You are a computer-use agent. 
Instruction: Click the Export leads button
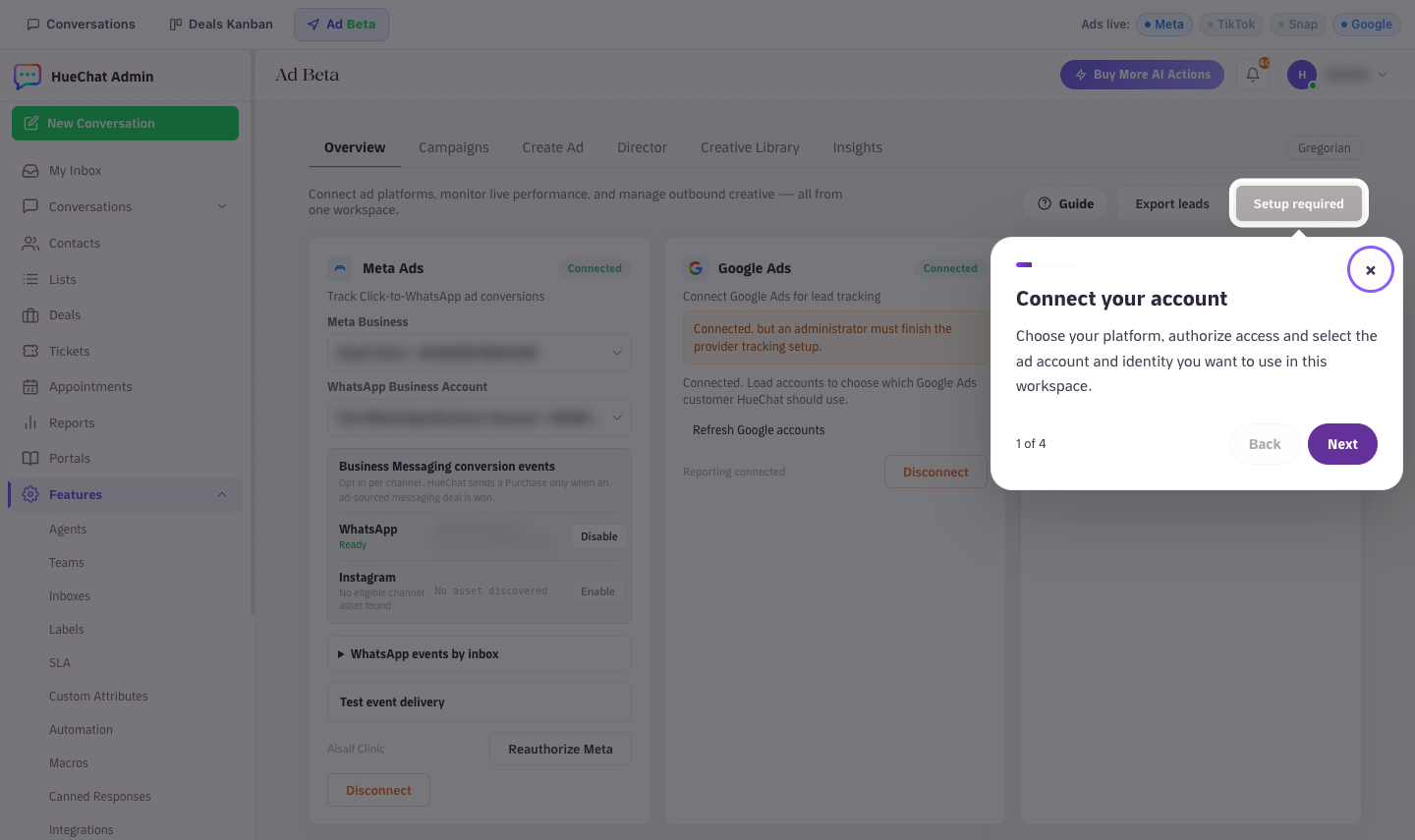coord(1172,204)
